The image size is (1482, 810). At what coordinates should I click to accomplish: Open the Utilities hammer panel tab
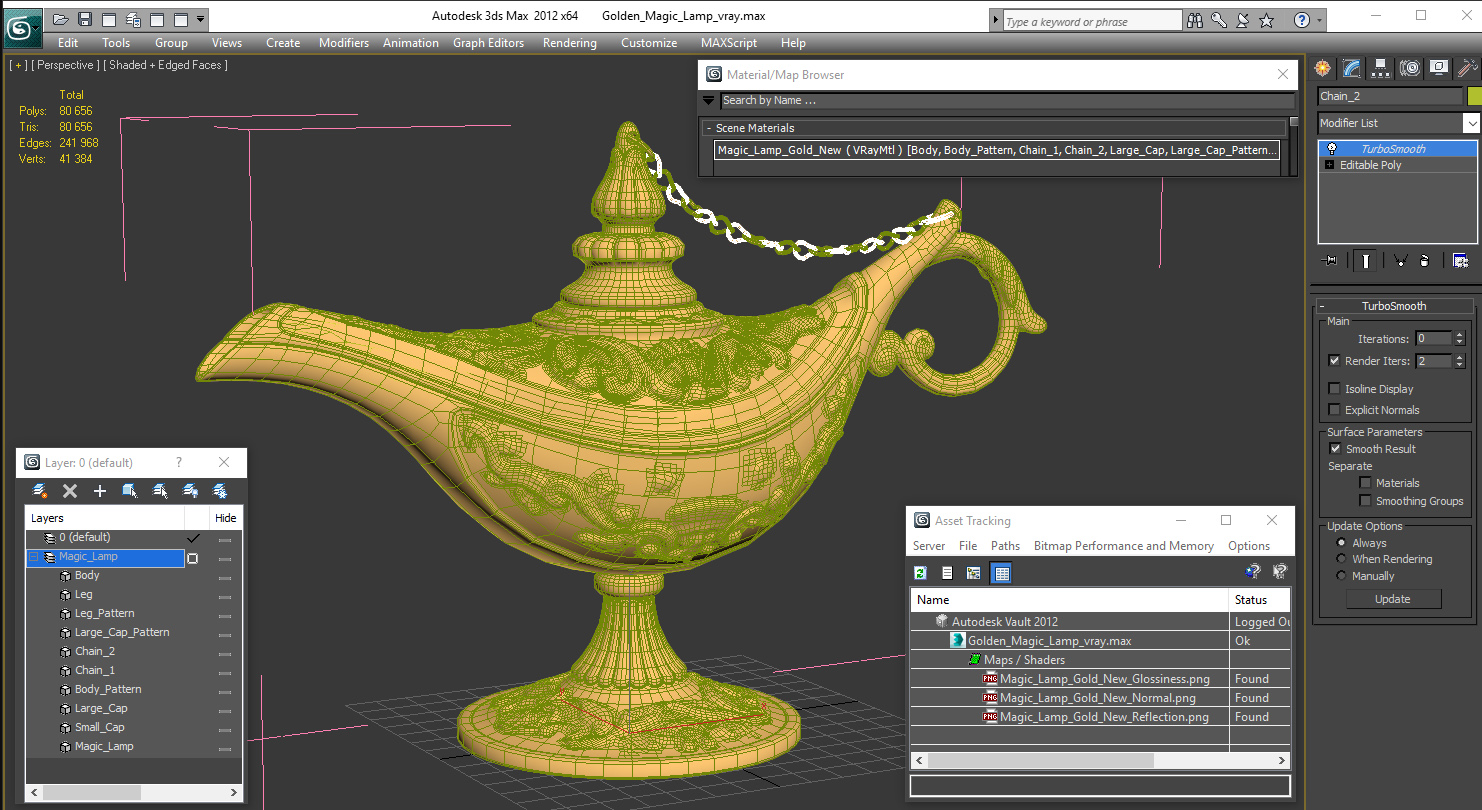coord(1467,68)
